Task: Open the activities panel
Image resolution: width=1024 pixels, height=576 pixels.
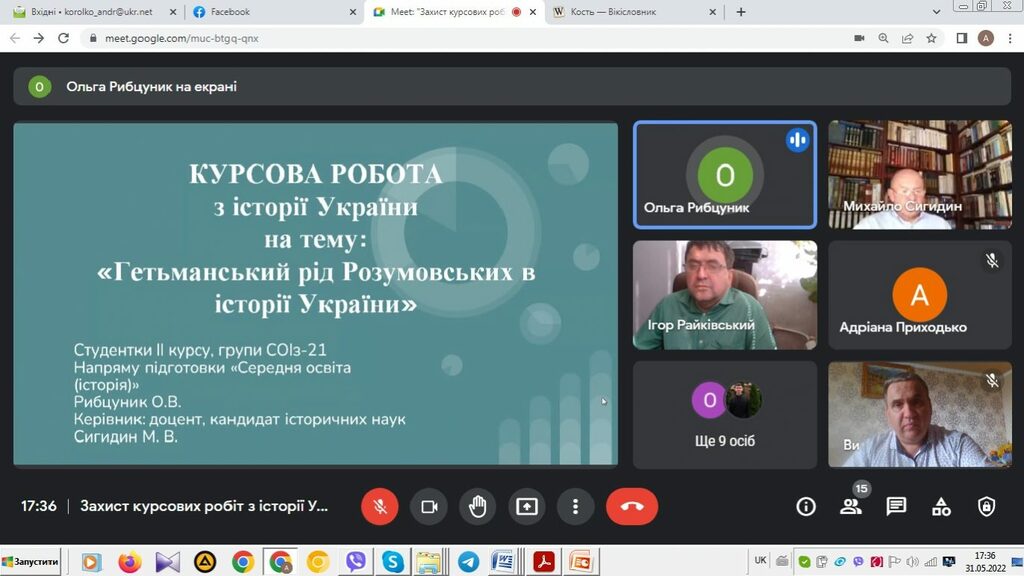Action: tap(941, 506)
